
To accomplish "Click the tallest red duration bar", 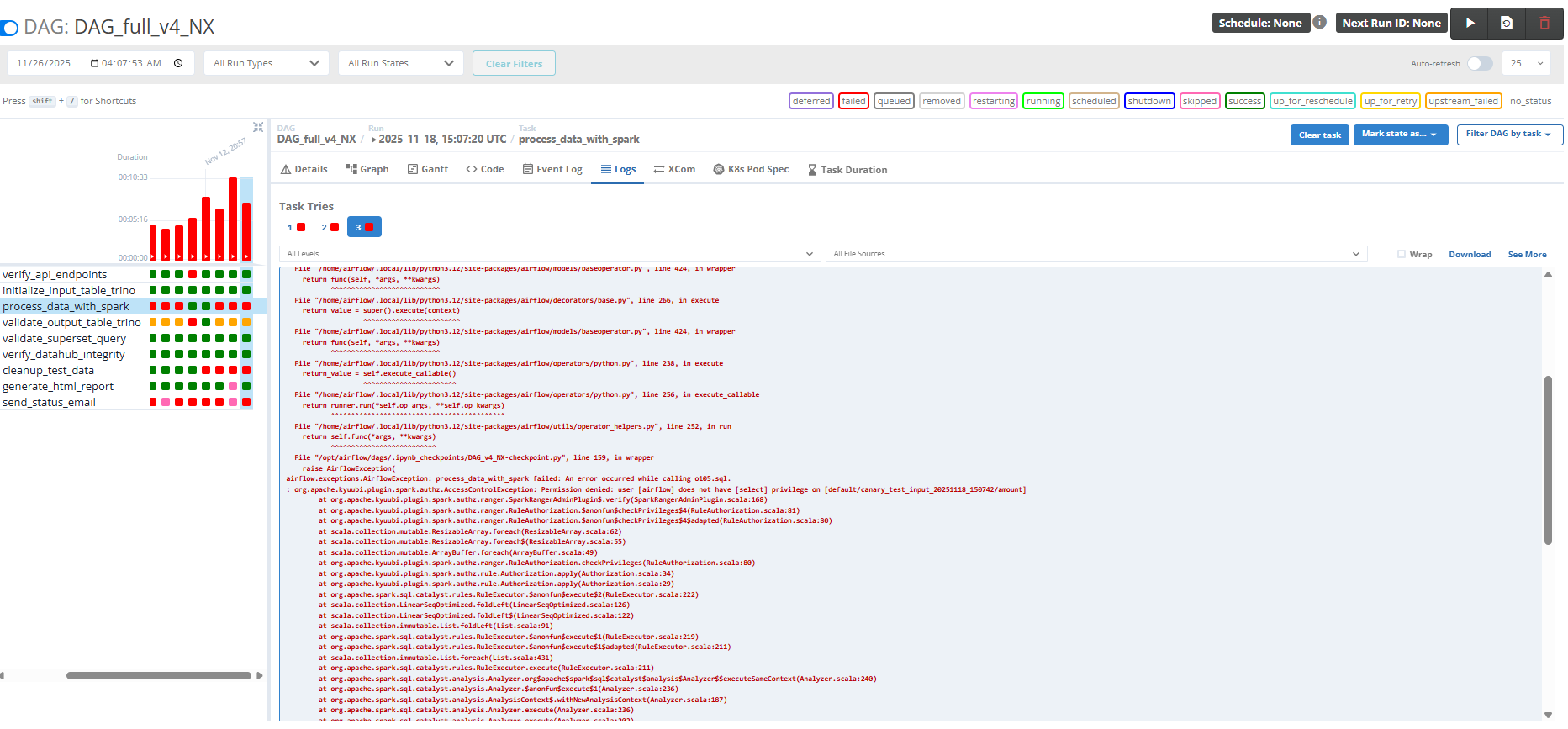I will coord(233,219).
